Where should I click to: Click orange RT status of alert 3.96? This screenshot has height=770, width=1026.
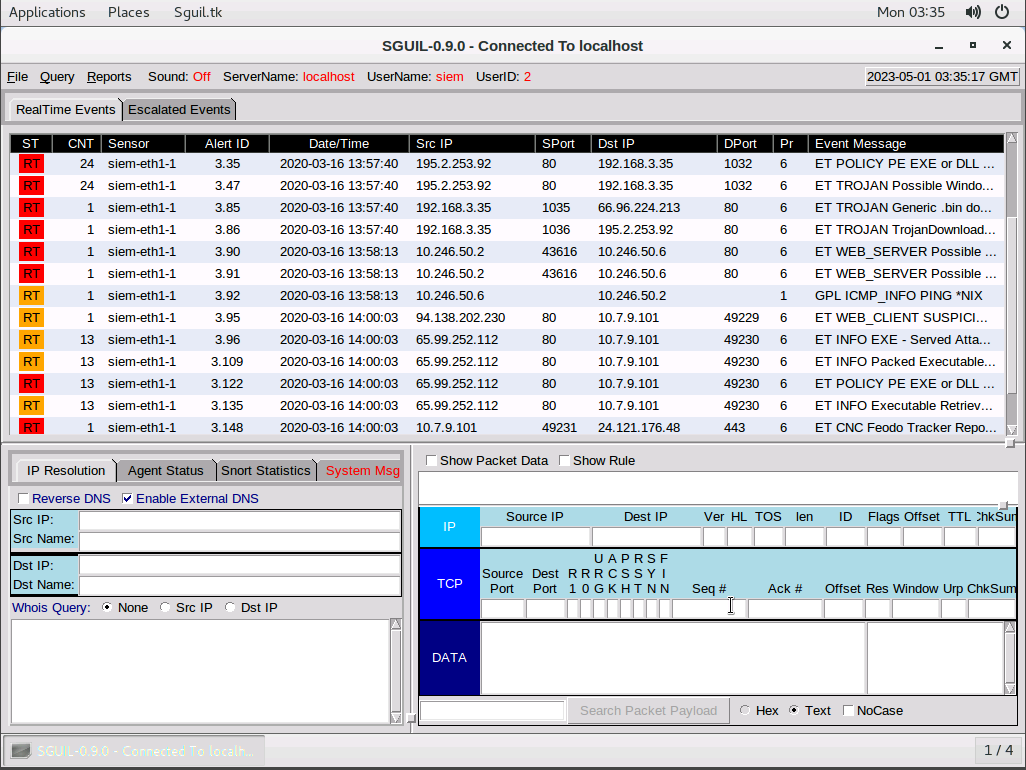click(x=31, y=340)
